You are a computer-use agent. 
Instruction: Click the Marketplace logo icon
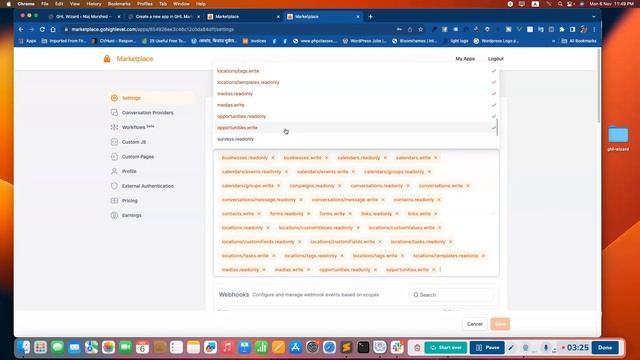point(107,59)
